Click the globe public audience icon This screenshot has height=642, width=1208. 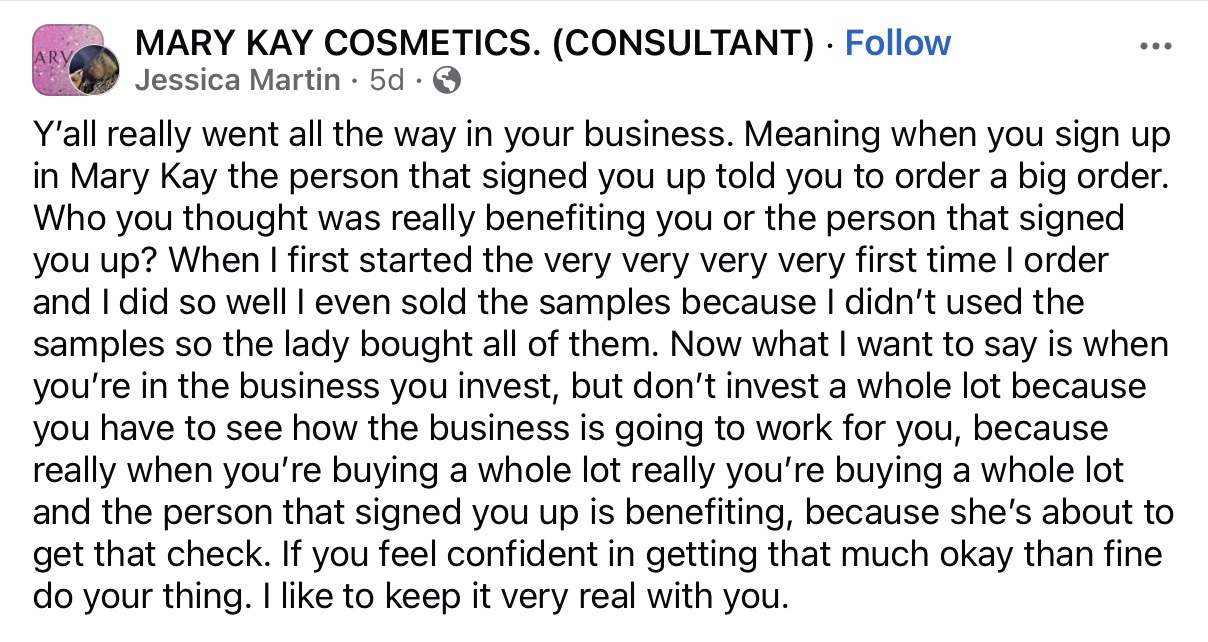pyautogui.click(x=447, y=80)
